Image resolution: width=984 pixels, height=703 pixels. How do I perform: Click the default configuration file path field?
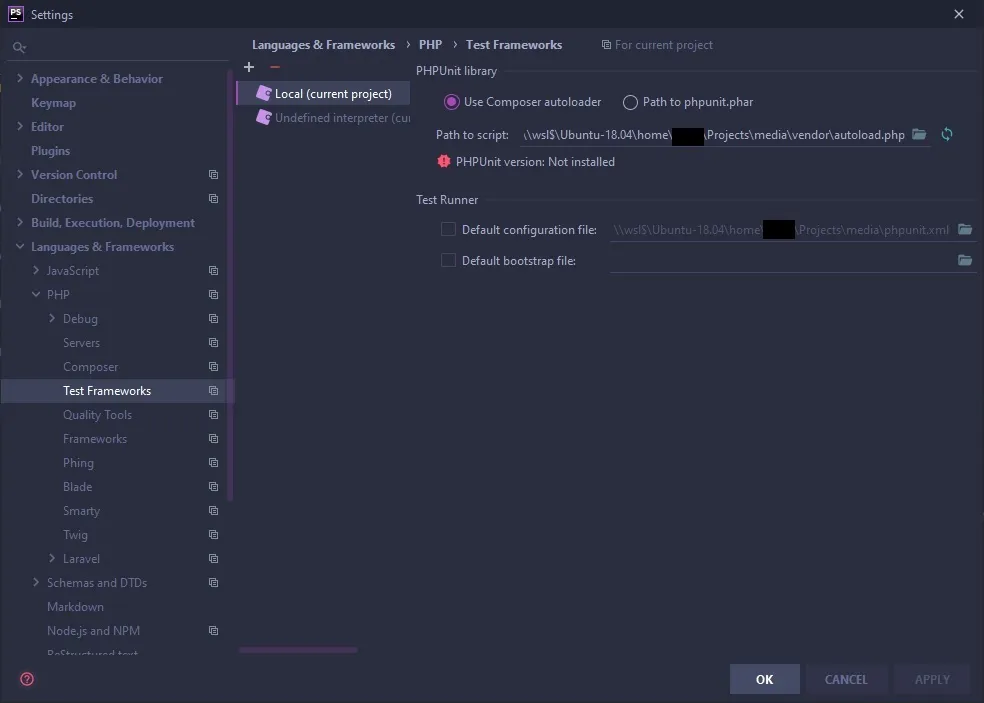(x=782, y=230)
